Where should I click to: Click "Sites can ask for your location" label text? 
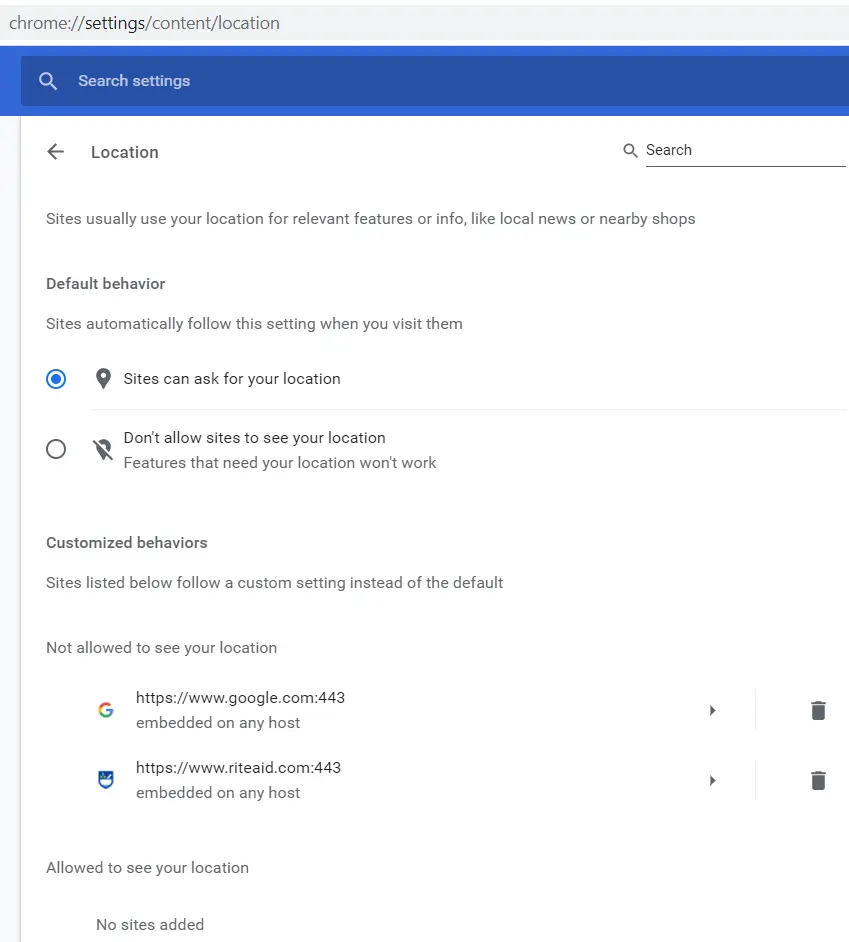[232, 379]
